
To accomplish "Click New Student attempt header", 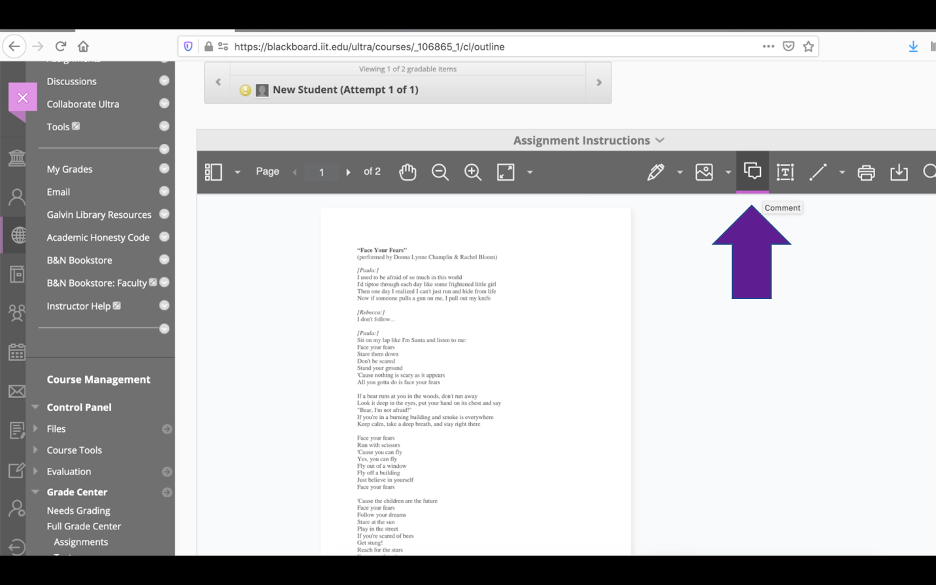I will [x=346, y=90].
